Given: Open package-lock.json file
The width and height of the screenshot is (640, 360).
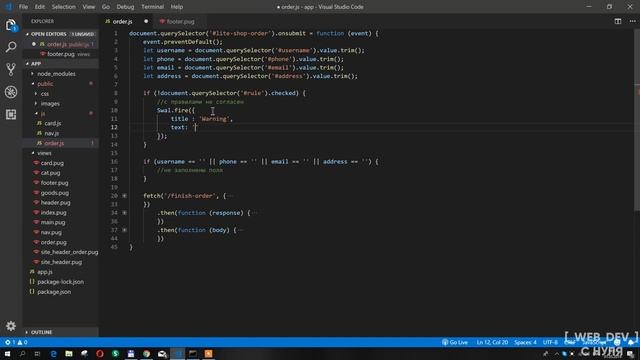Looking at the screenshot, I should (x=60, y=282).
